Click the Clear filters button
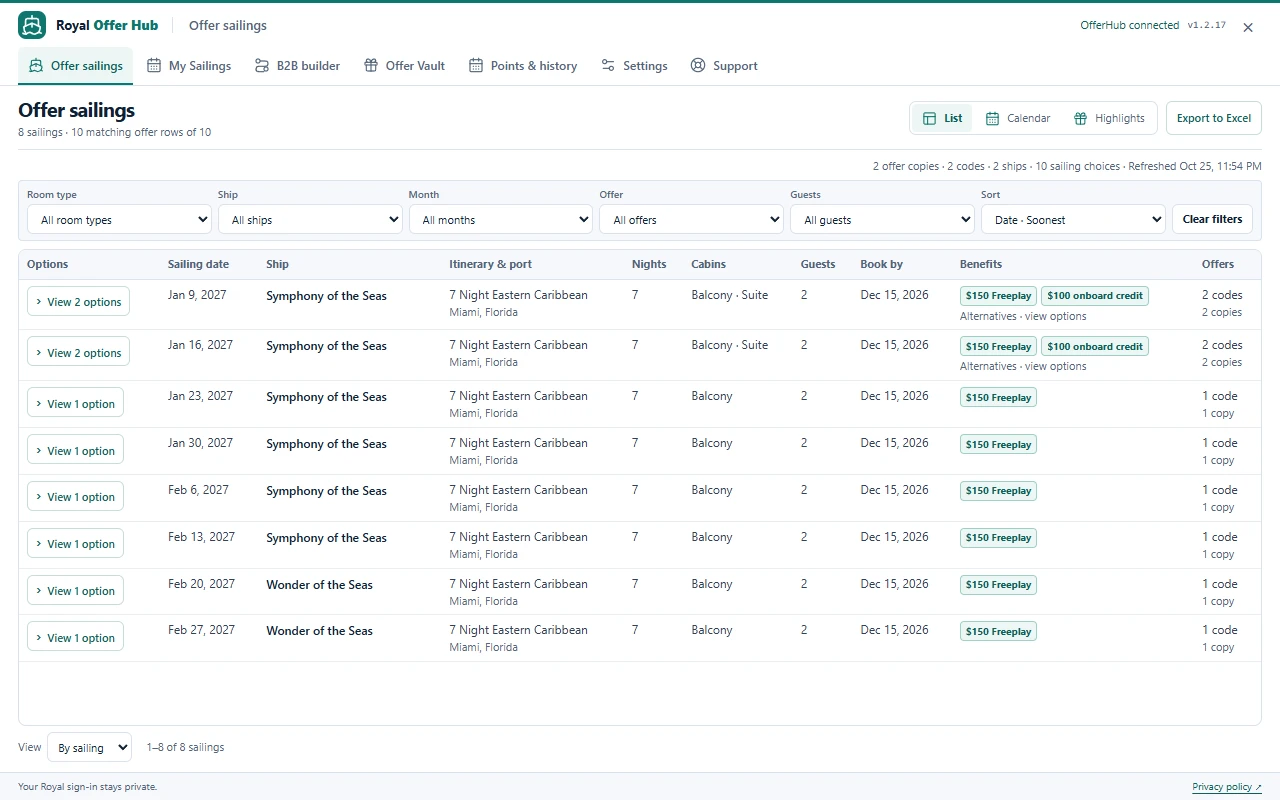 (1212, 219)
